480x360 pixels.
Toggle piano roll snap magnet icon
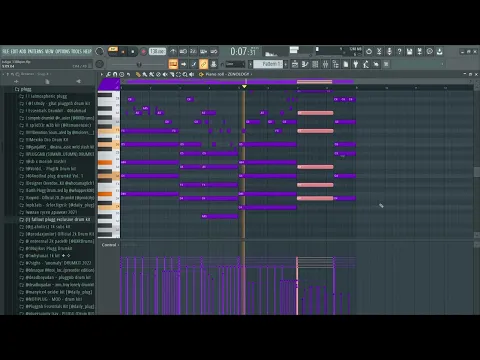pos(115,74)
